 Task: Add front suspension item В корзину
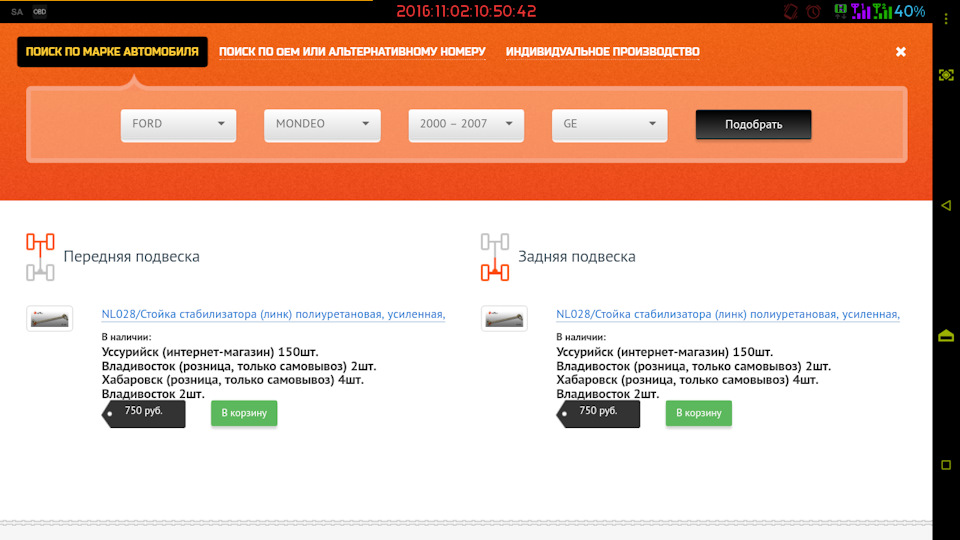pyautogui.click(x=244, y=413)
